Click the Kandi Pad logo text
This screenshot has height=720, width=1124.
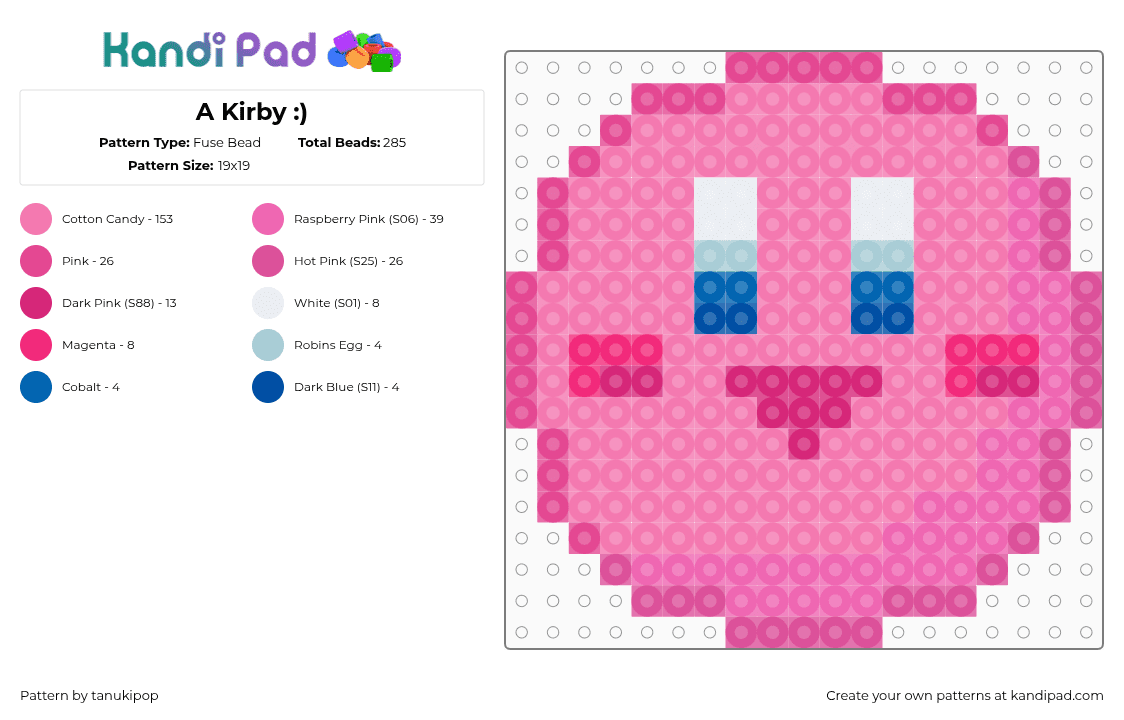209,50
